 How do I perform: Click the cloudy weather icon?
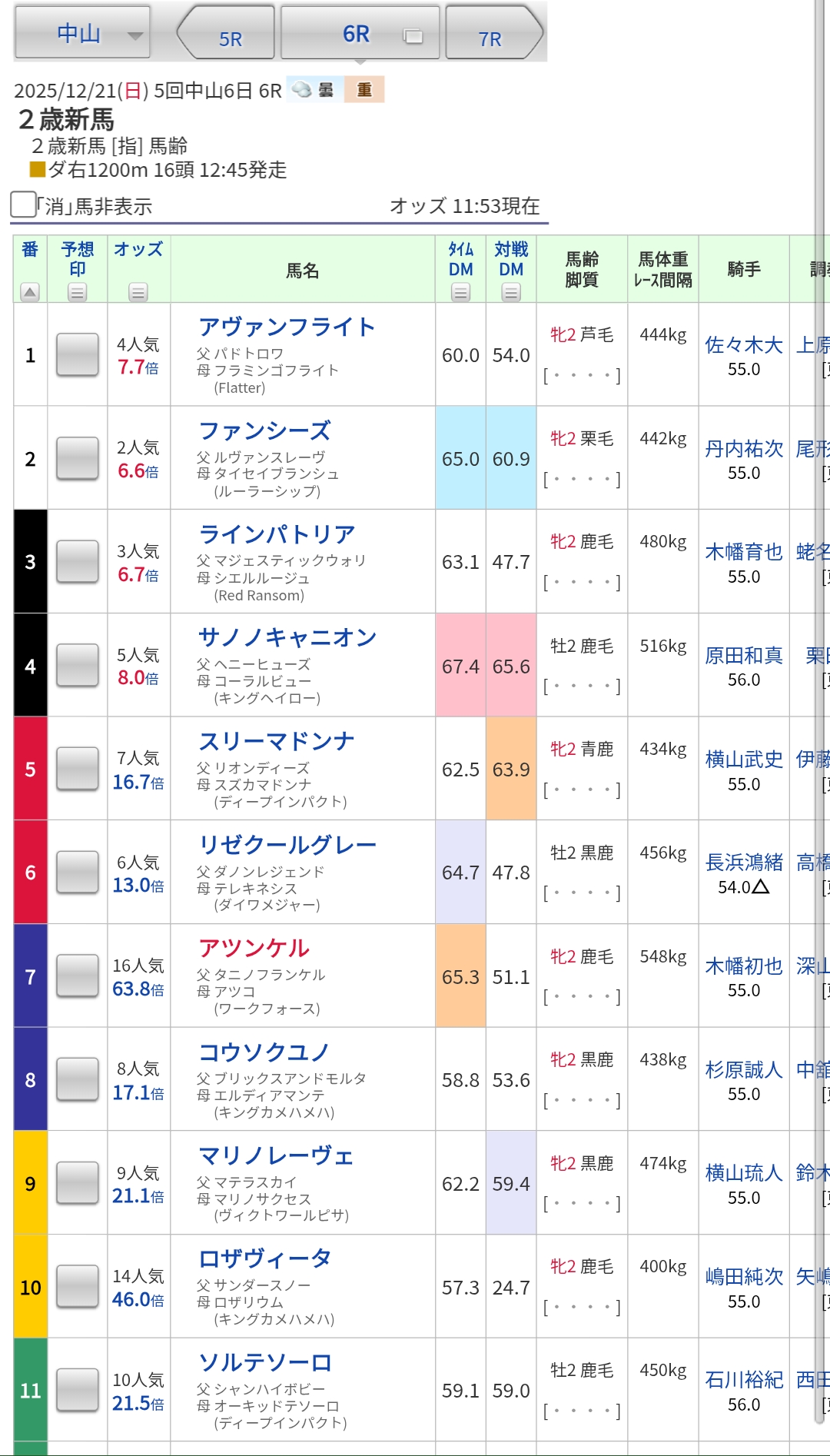click(302, 90)
